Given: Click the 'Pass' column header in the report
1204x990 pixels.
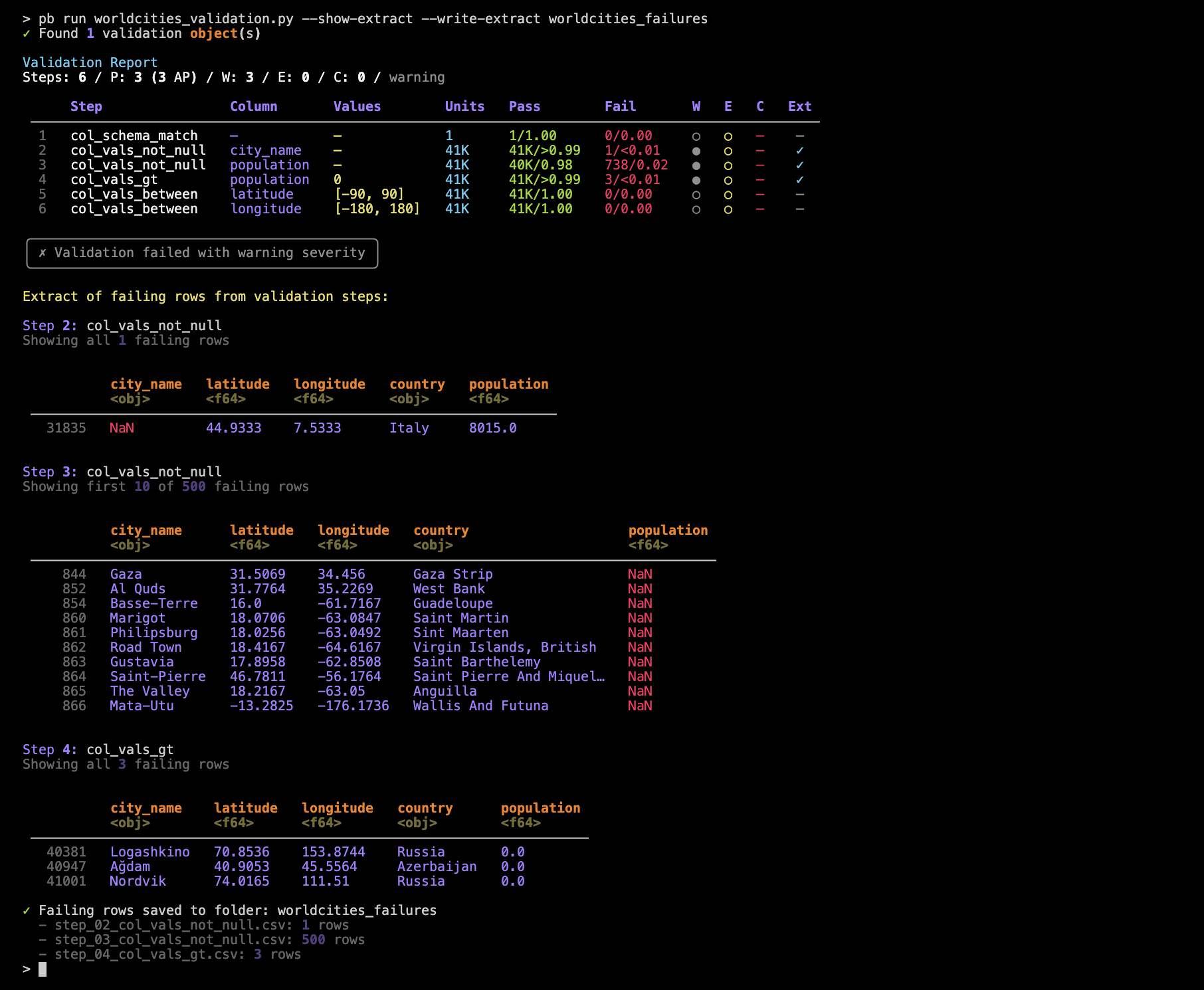Looking at the screenshot, I should coord(524,107).
